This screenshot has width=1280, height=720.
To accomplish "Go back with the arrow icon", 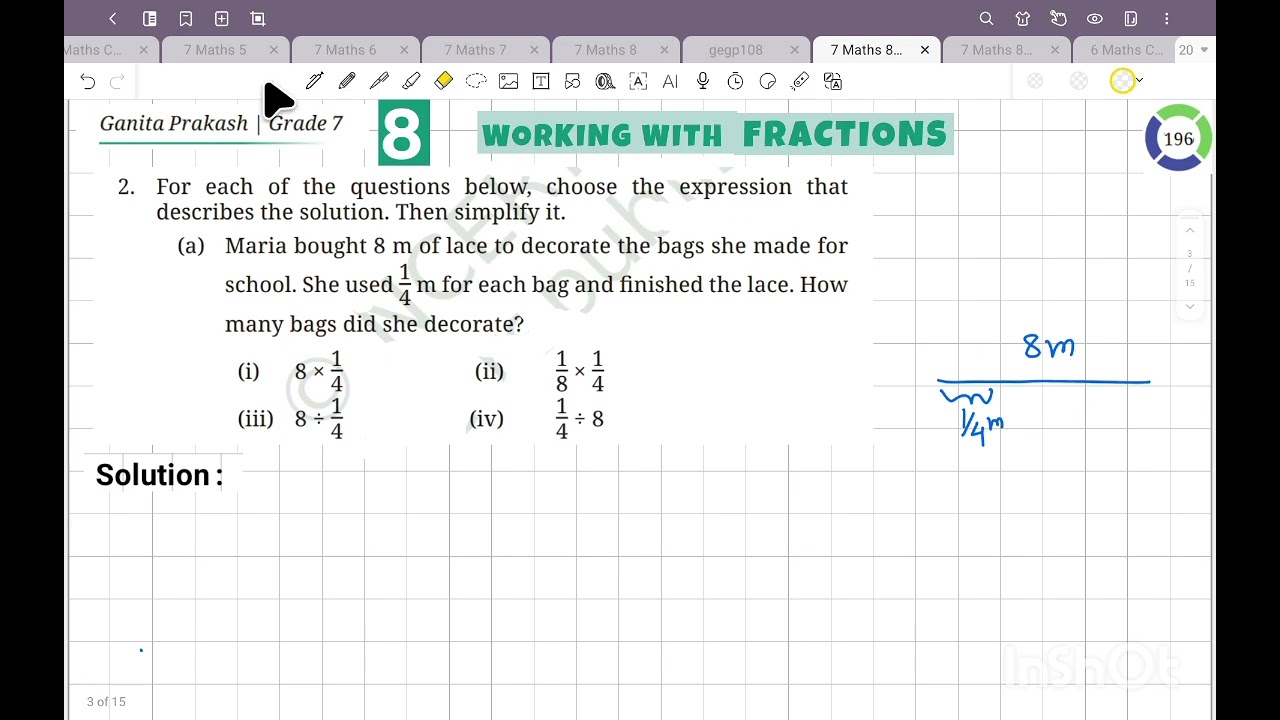I will (x=113, y=18).
